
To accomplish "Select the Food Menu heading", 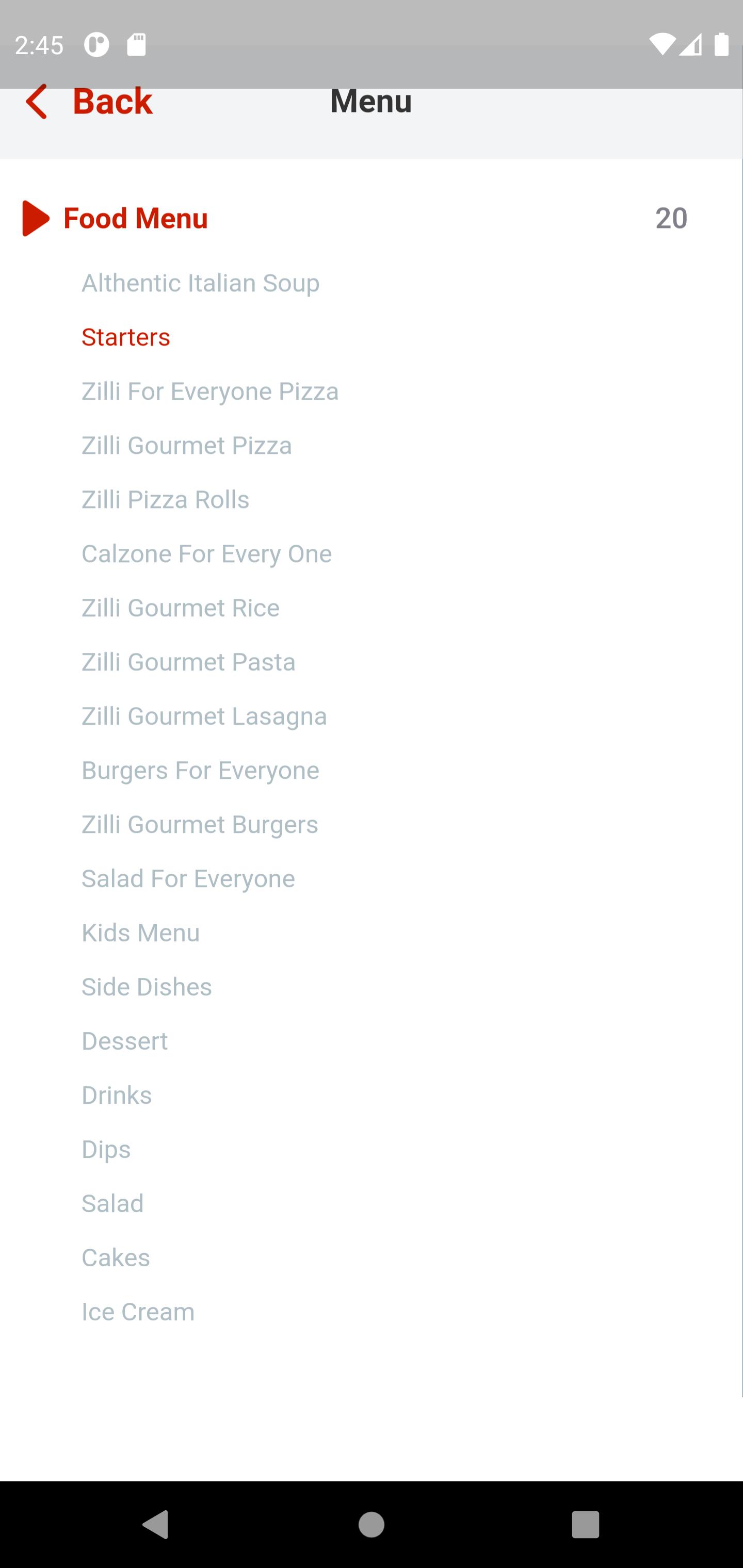I will pos(136,218).
